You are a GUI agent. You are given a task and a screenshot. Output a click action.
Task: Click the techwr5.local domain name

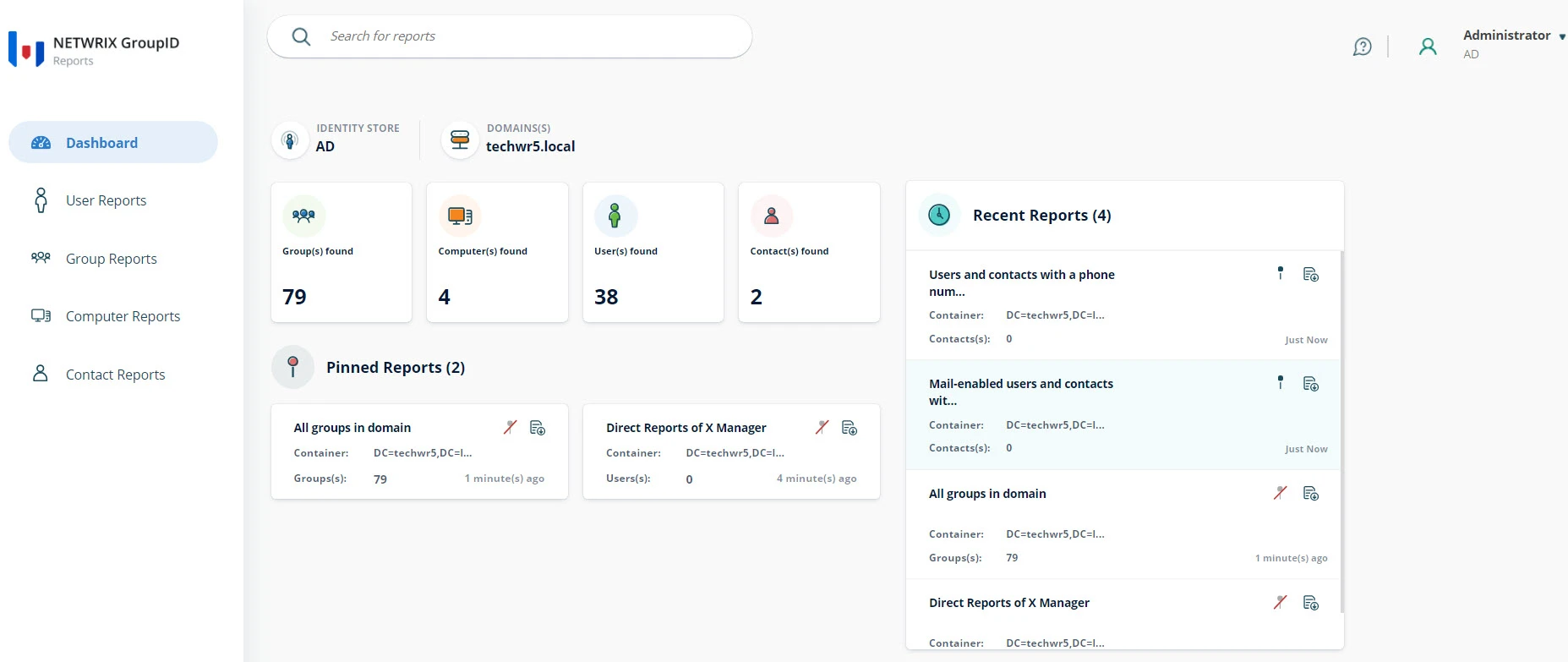point(531,146)
